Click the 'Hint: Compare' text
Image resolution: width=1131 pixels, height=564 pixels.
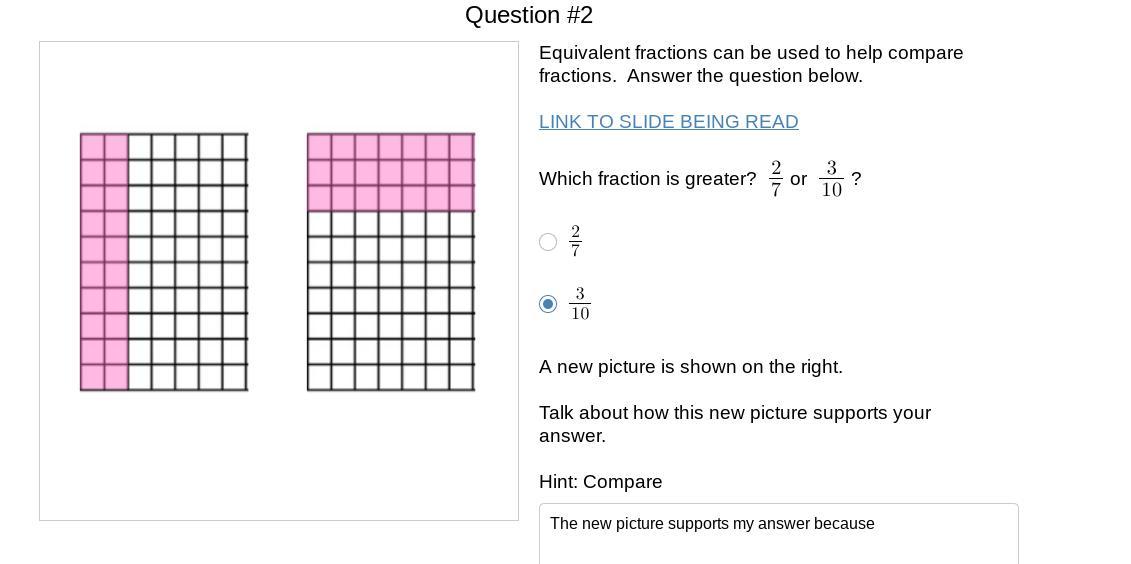coord(600,482)
